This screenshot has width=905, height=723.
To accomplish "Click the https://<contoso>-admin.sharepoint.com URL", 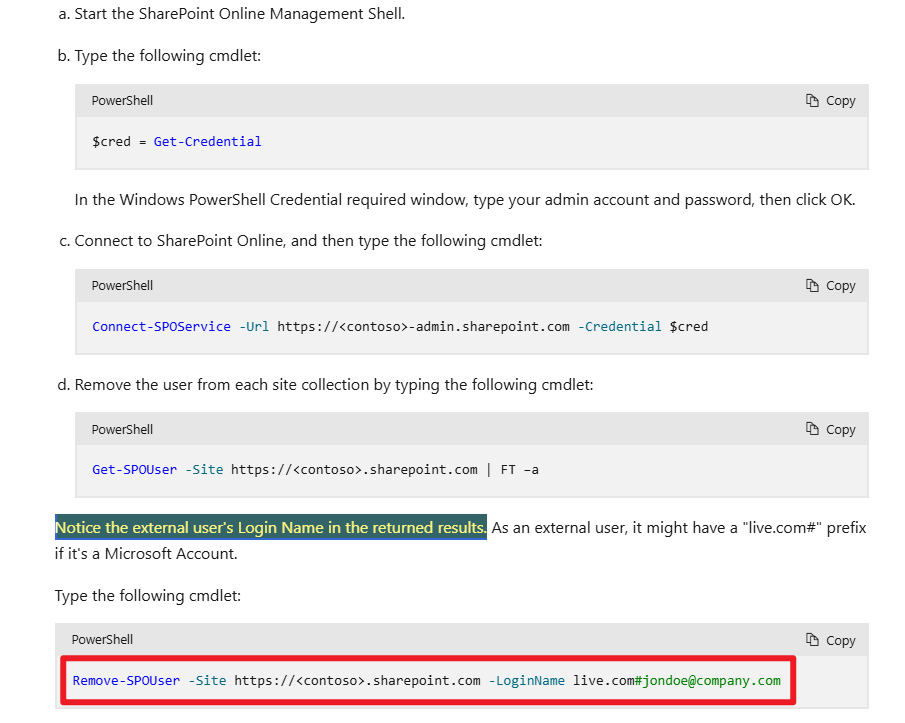I will (423, 327).
